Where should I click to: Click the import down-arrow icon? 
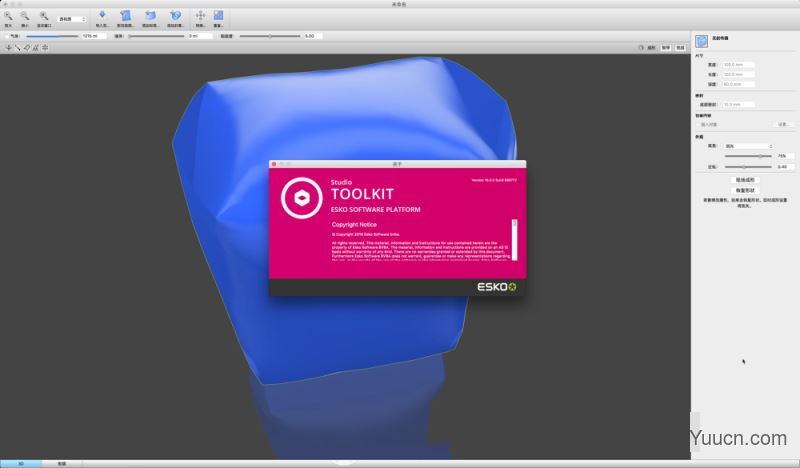[x=102, y=15]
